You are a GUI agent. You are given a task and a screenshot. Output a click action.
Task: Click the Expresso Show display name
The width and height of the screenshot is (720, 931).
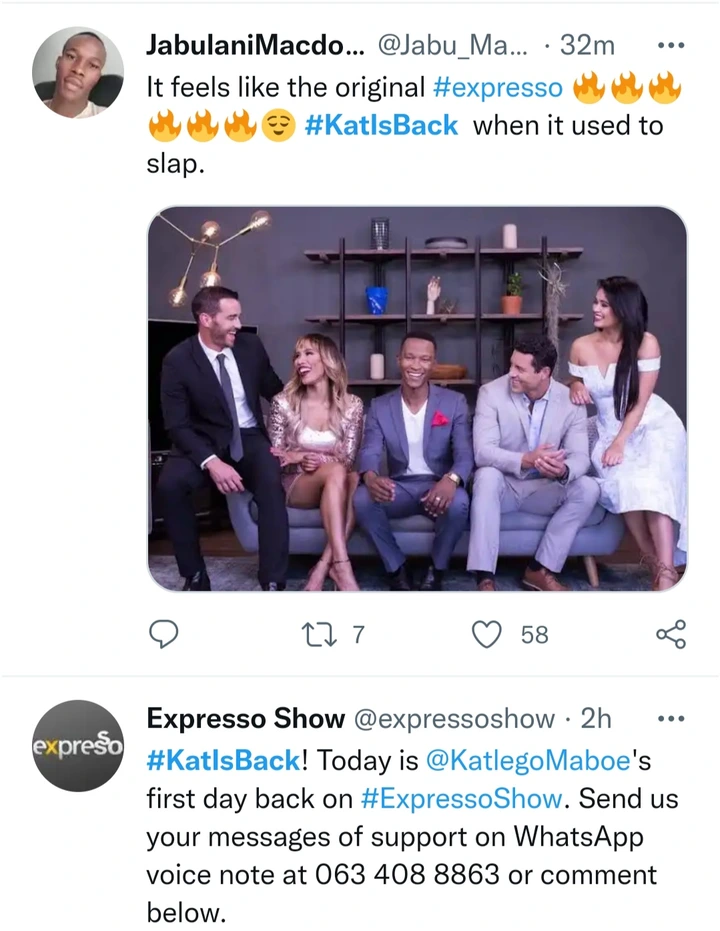click(x=246, y=718)
